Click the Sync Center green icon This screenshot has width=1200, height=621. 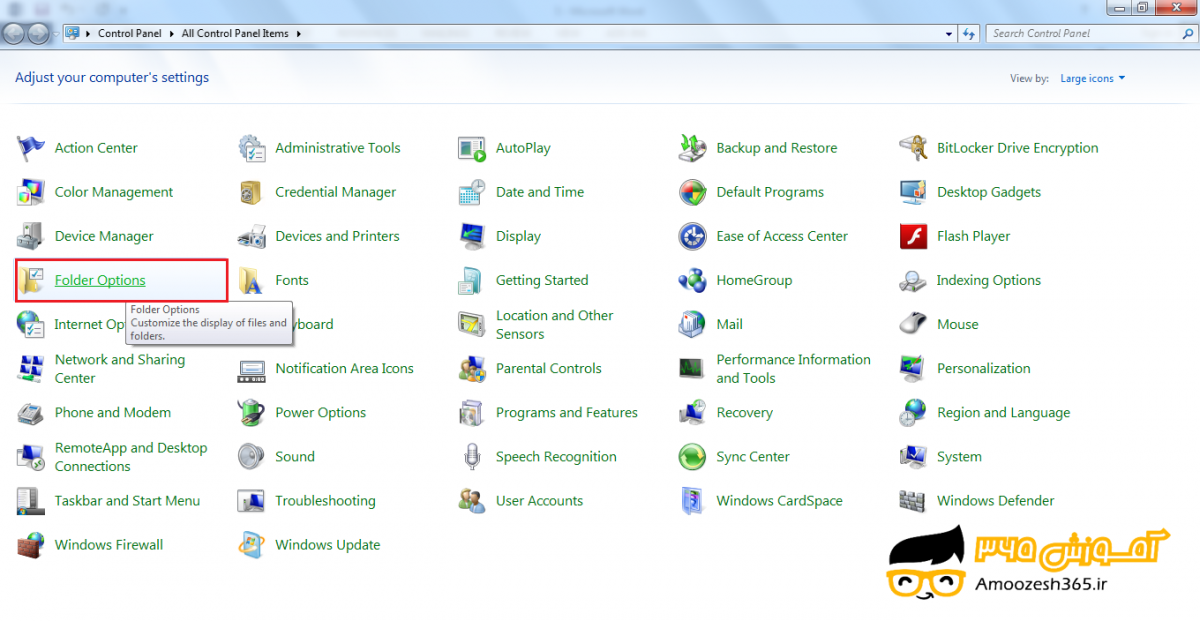(x=692, y=457)
